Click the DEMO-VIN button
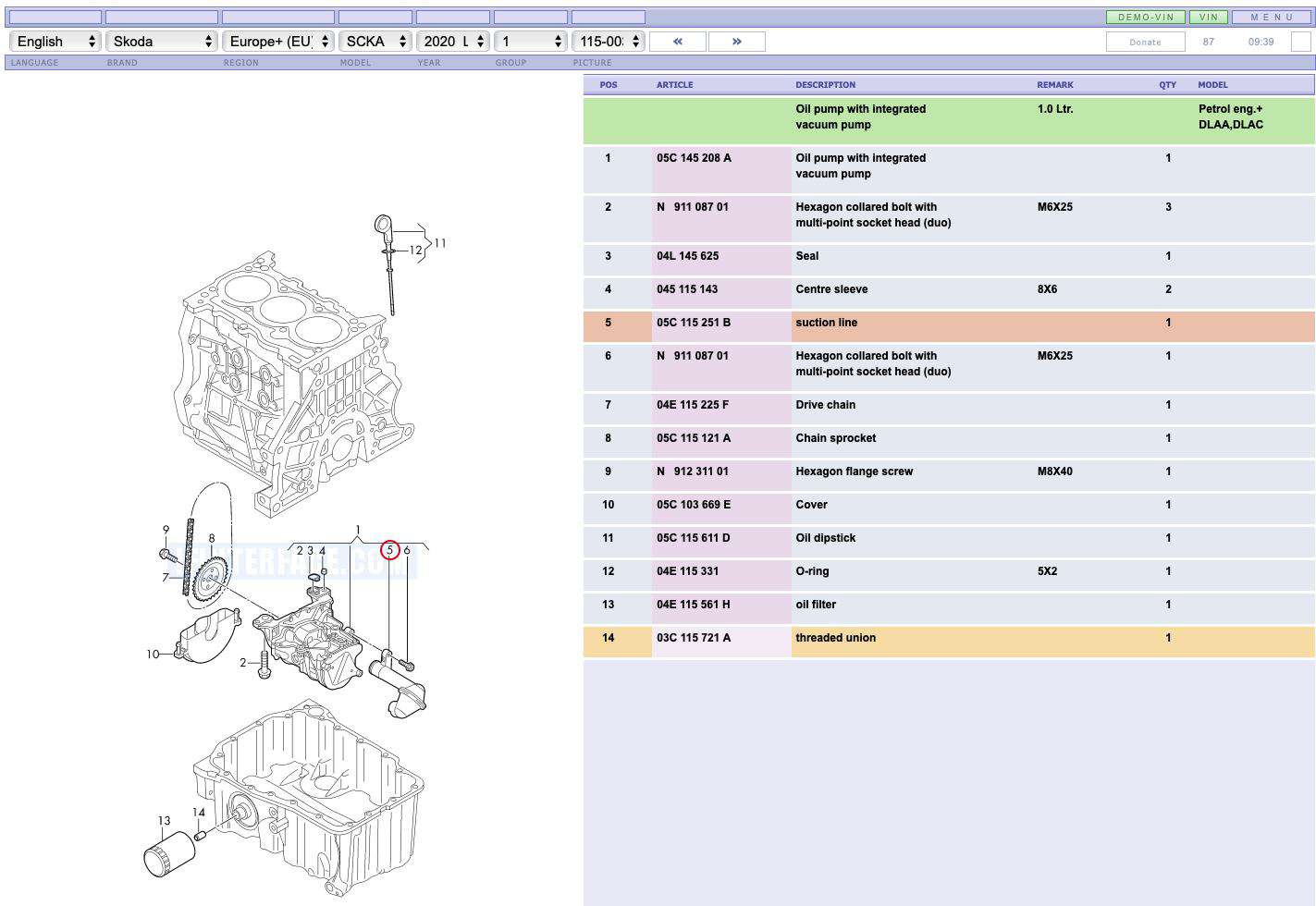 pos(1145,17)
